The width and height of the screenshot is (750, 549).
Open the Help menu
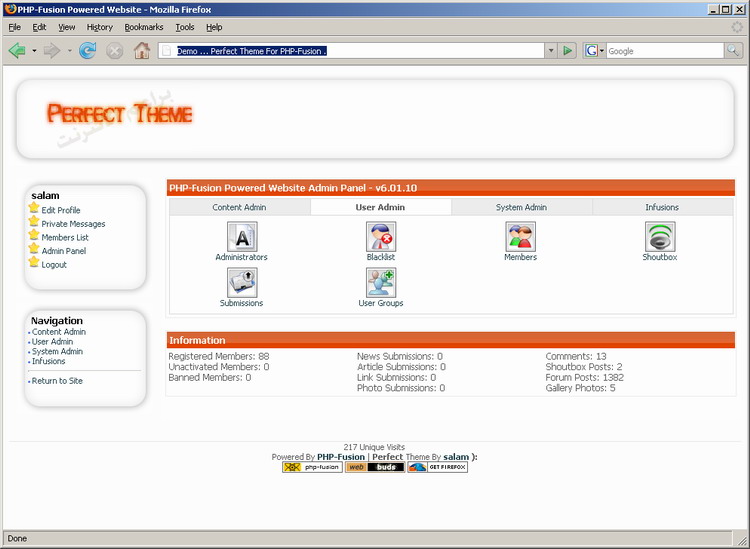click(214, 27)
